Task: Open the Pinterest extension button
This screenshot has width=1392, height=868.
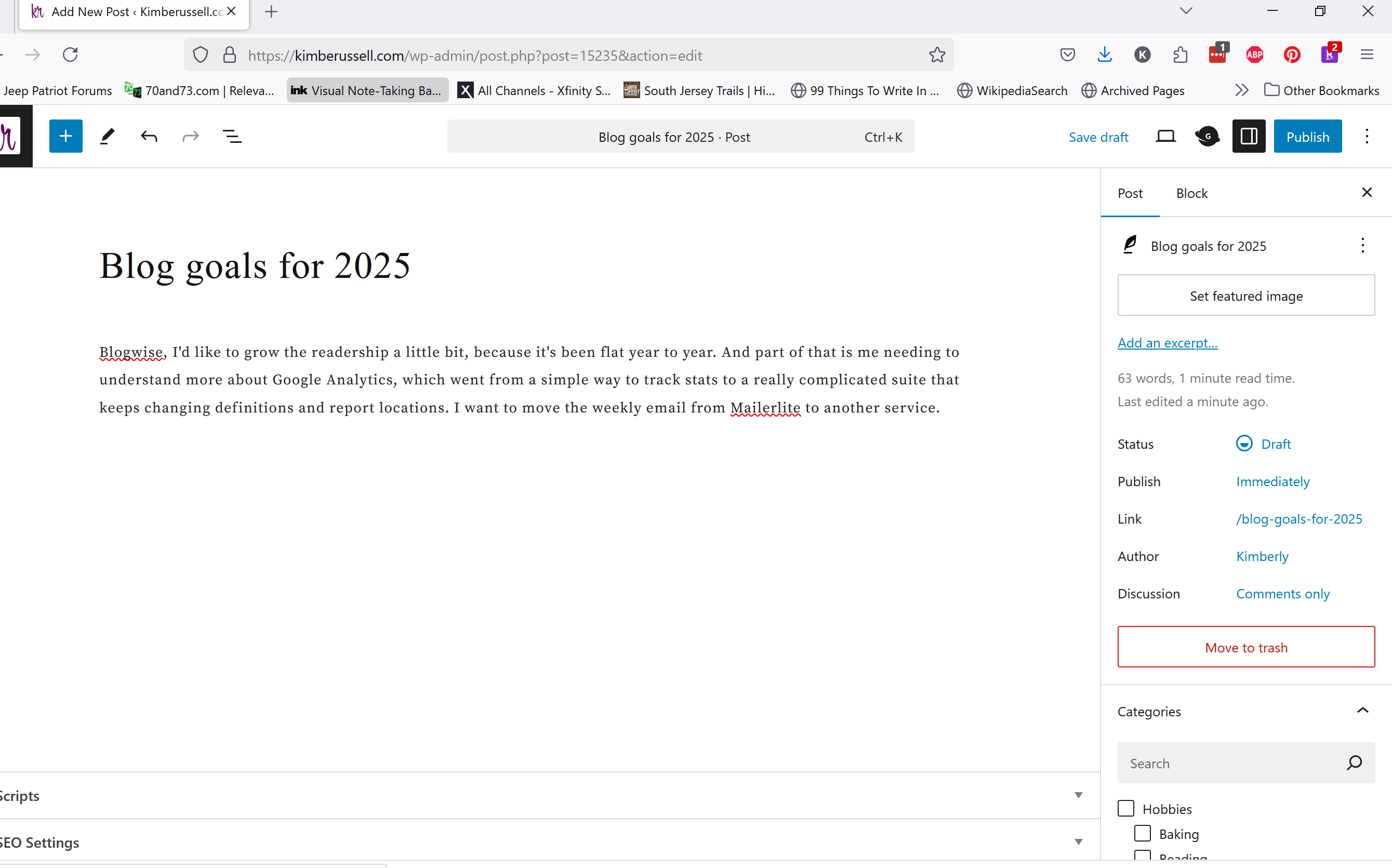Action: click(x=1292, y=55)
